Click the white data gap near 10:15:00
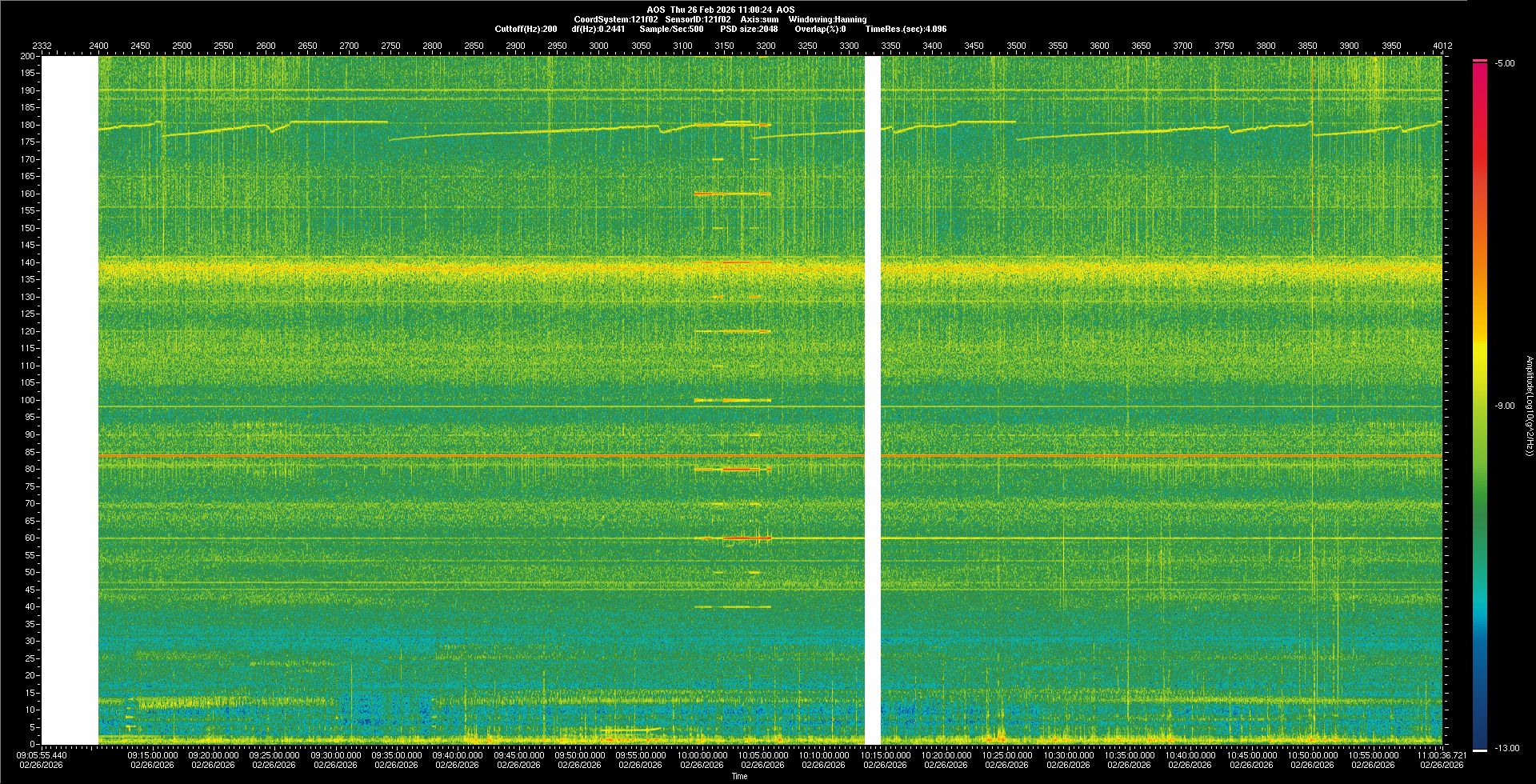The height and width of the screenshot is (784, 1536). coord(872,400)
